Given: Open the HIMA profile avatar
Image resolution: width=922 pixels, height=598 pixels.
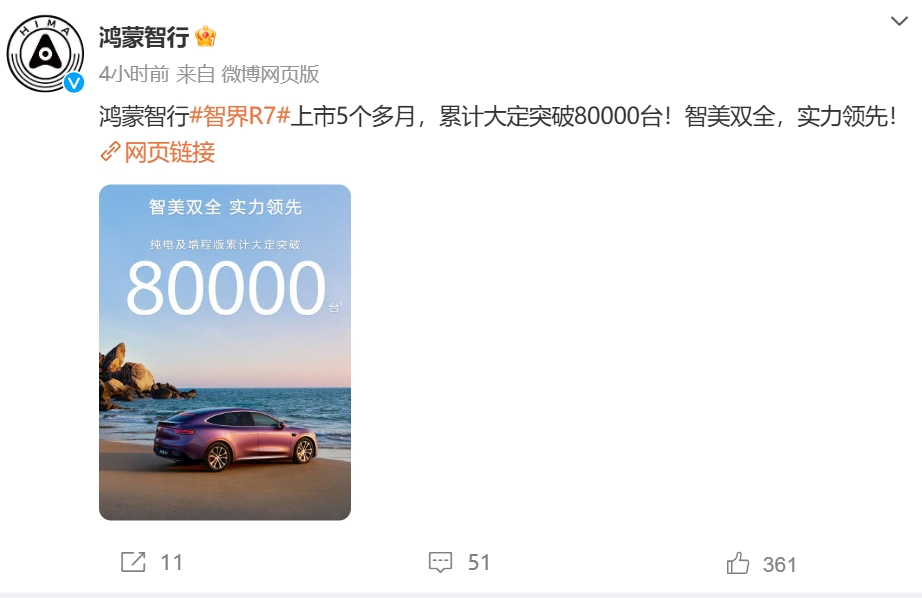Looking at the screenshot, I should point(45,54).
